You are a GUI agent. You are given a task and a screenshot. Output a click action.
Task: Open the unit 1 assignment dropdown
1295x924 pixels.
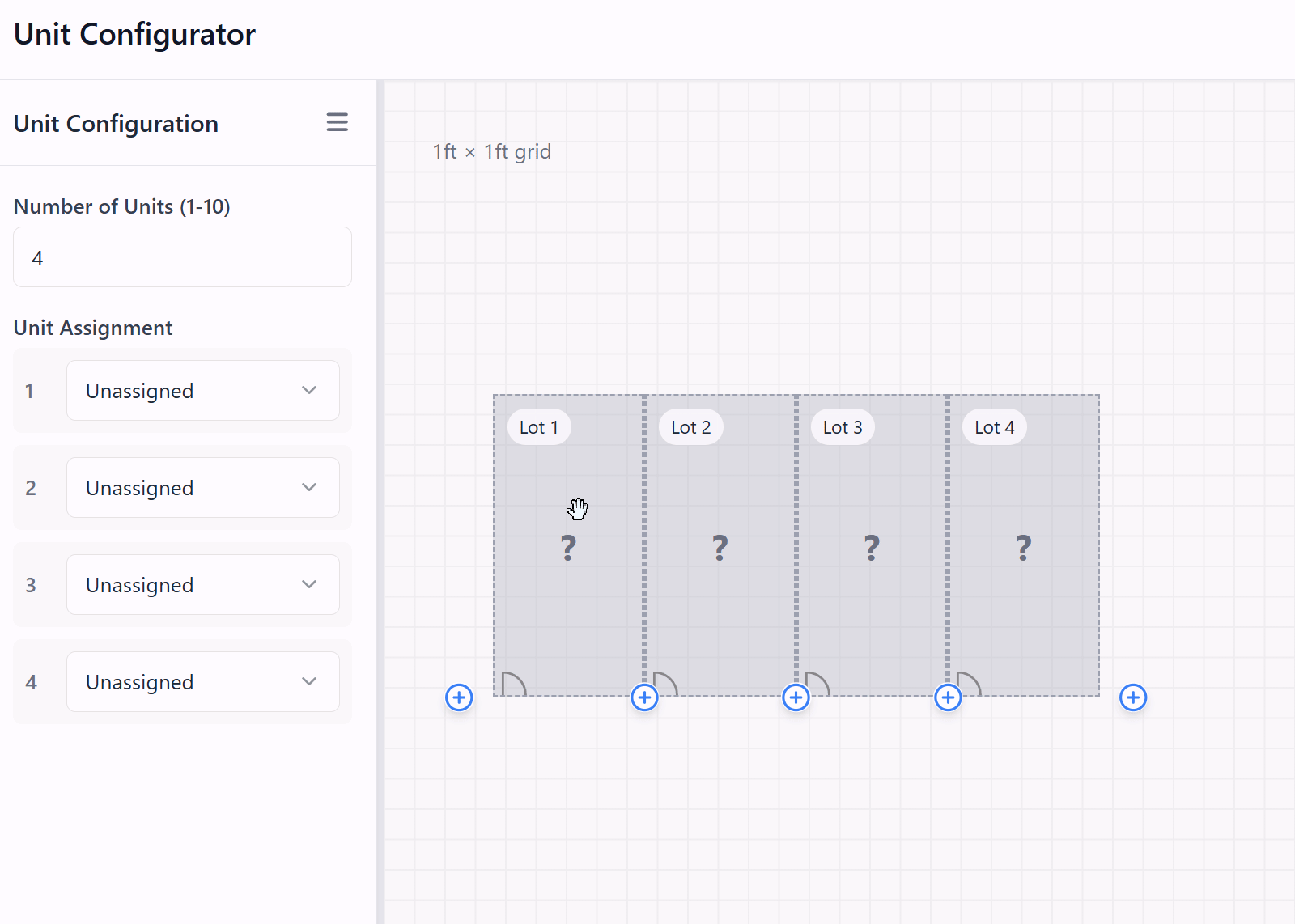point(202,390)
